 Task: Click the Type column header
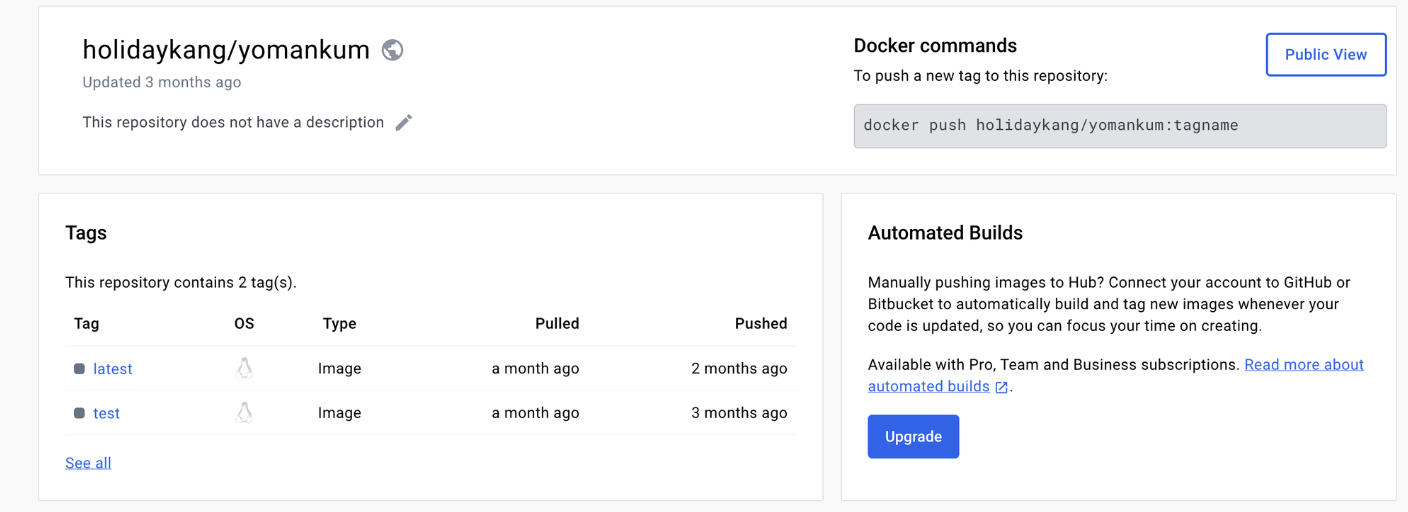(340, 324)
